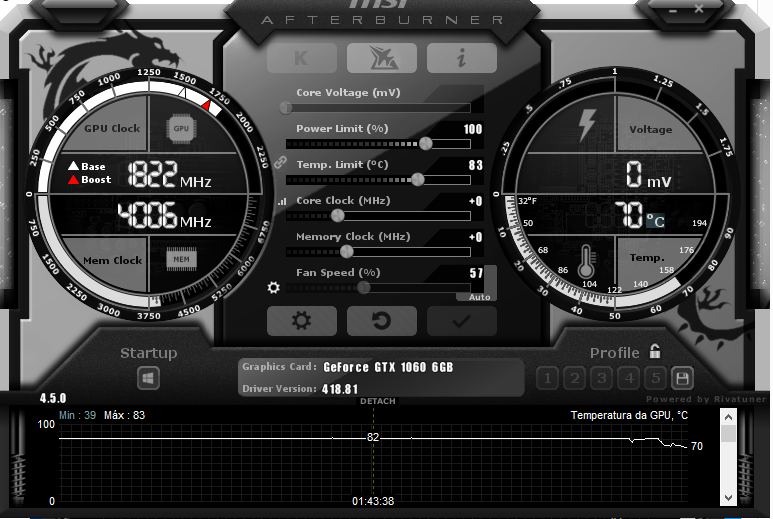Toggle the °C temperature unit

(x=656, y=220)
